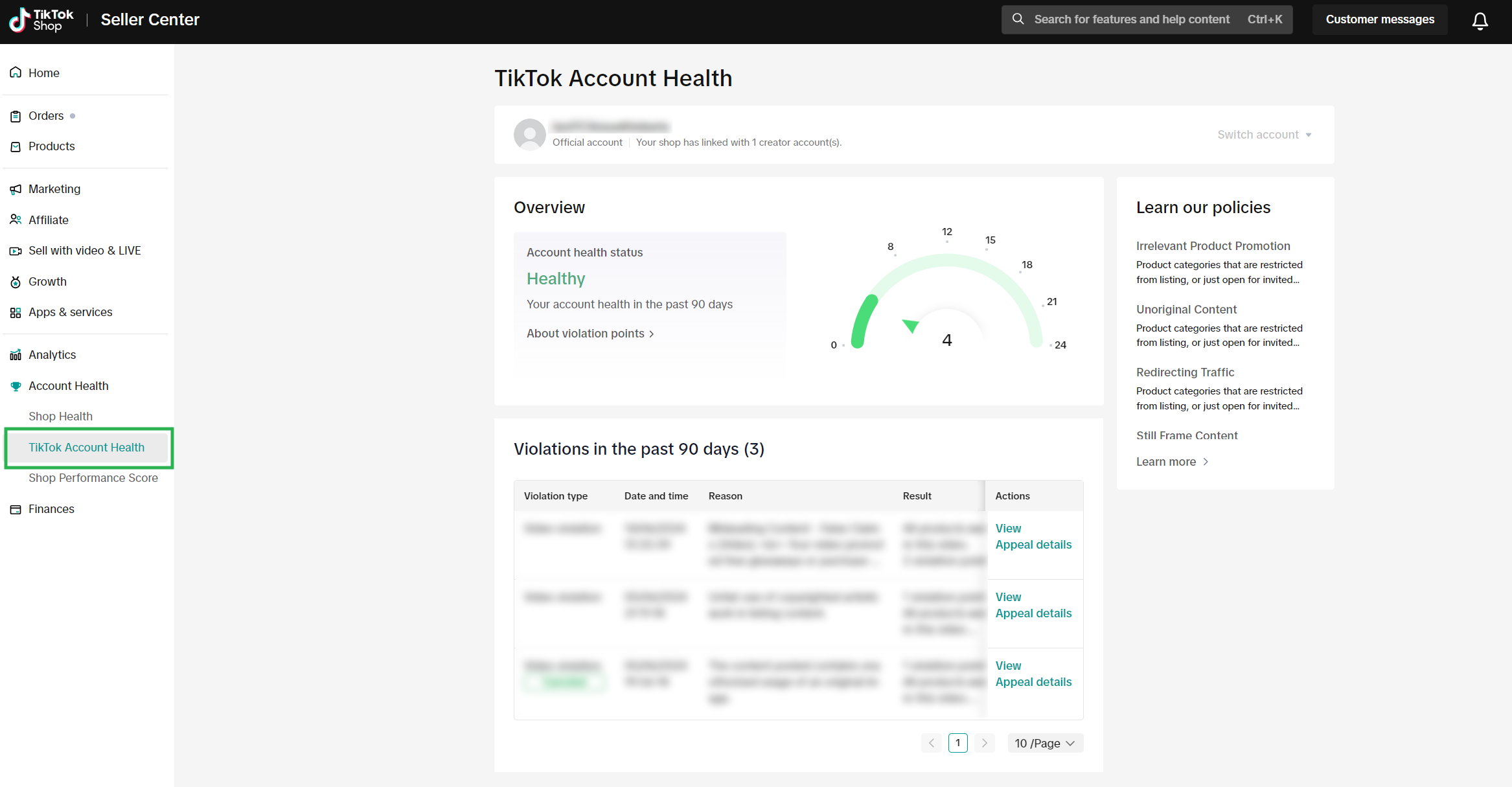Select Shop Performance Score menu item
The height and width of the screenshot is (787, 1512).
point(93,478)
